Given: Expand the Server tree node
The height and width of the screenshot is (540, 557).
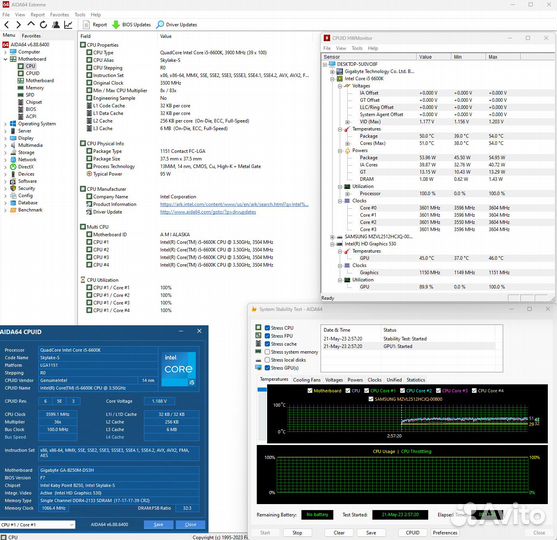Looking at the screenshot, I should [5, 131].
